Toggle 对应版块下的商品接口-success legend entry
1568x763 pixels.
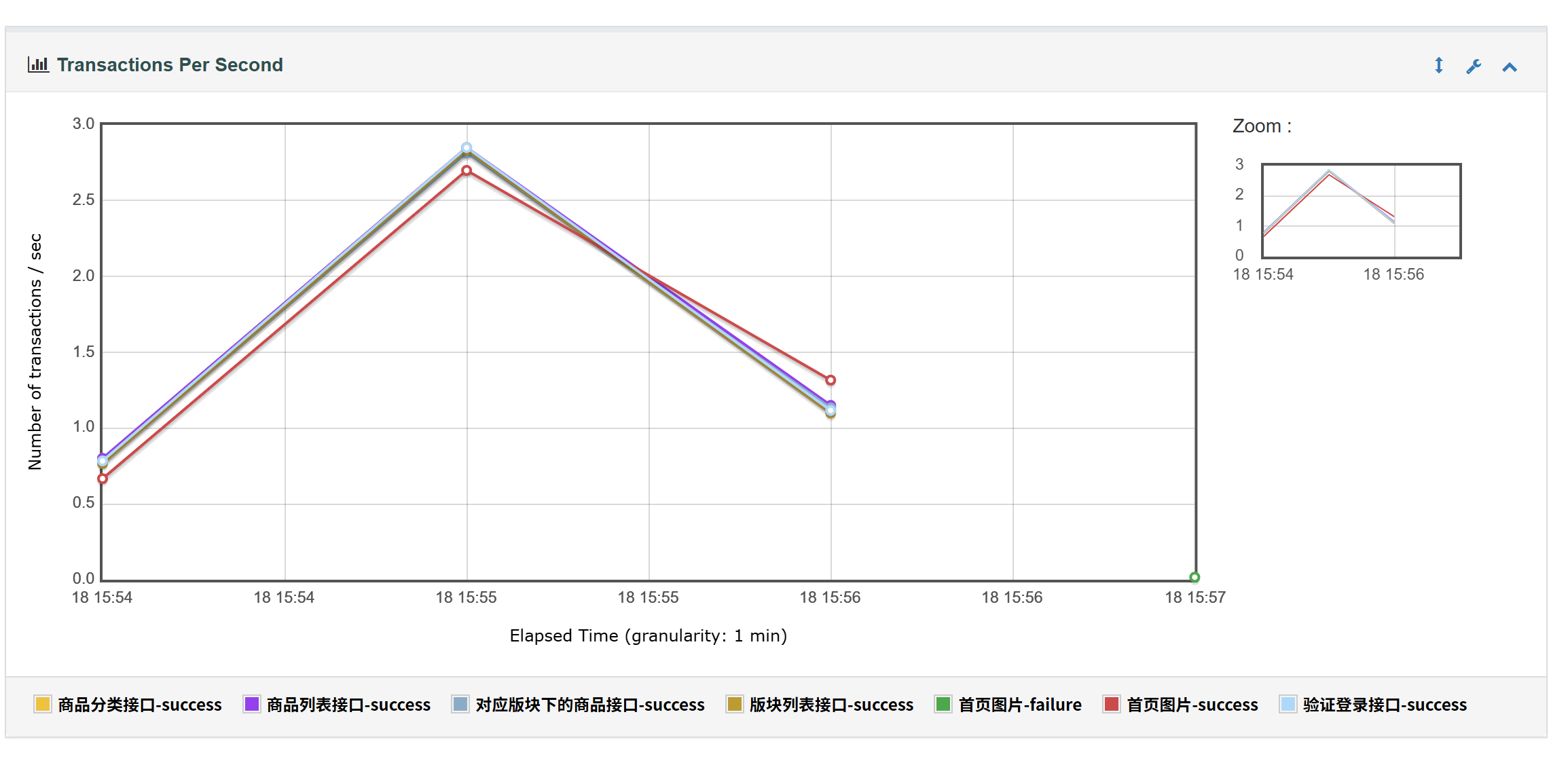coord(589,705)
